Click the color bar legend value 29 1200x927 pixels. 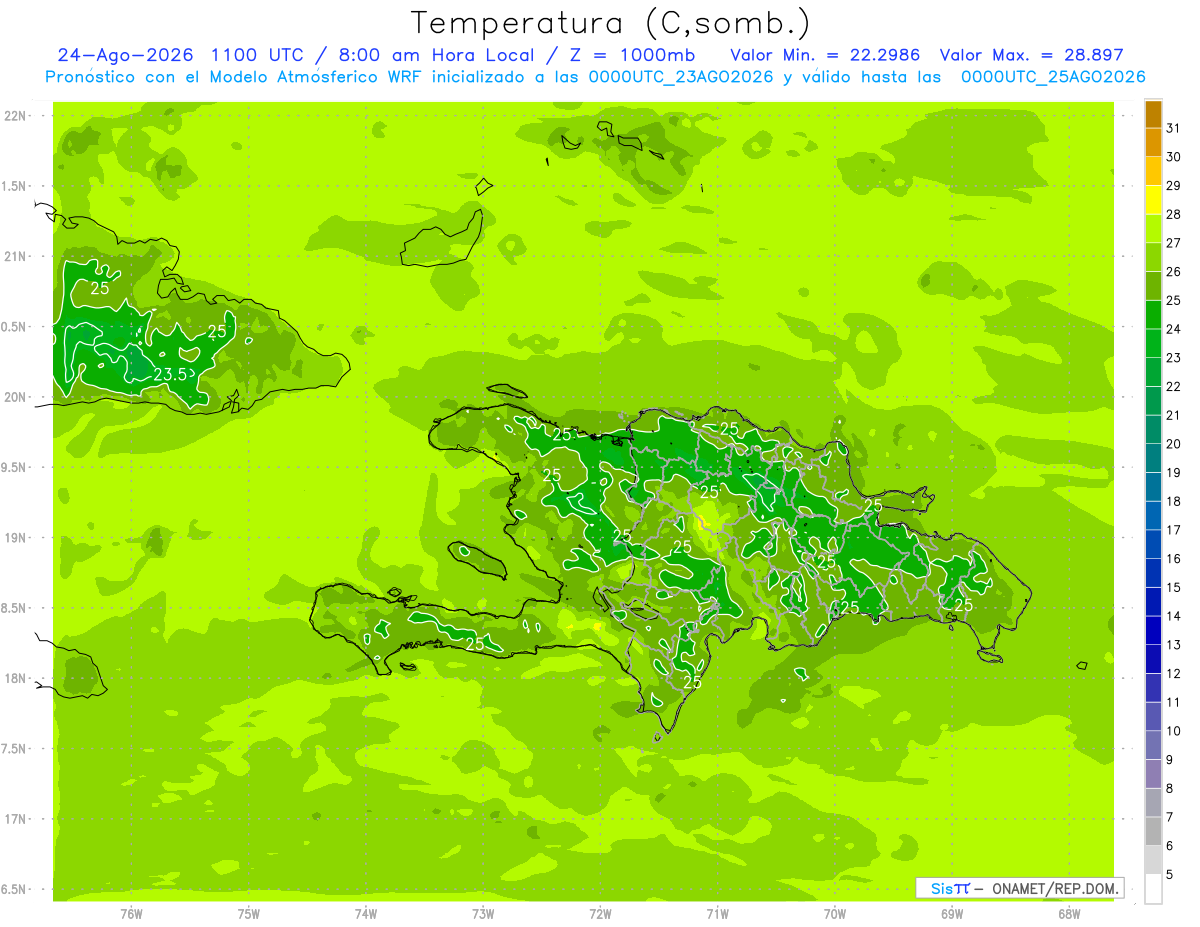(x=1173, y=186)
